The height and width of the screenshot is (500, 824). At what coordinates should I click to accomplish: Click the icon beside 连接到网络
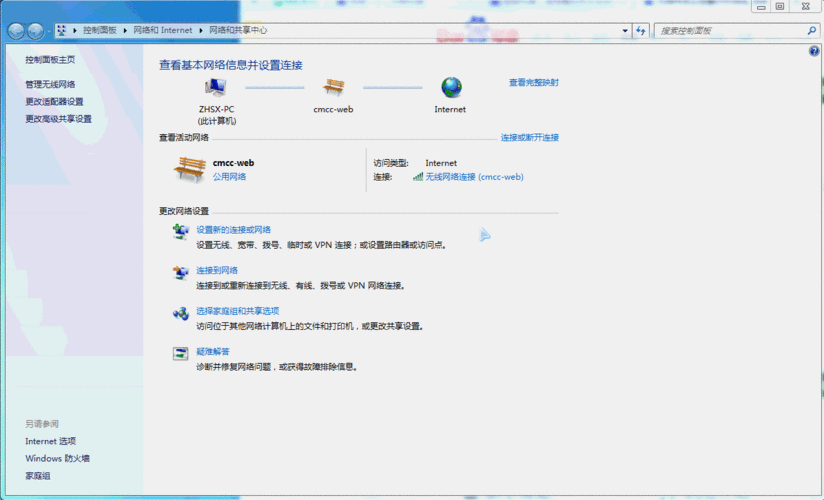(181, 272)
